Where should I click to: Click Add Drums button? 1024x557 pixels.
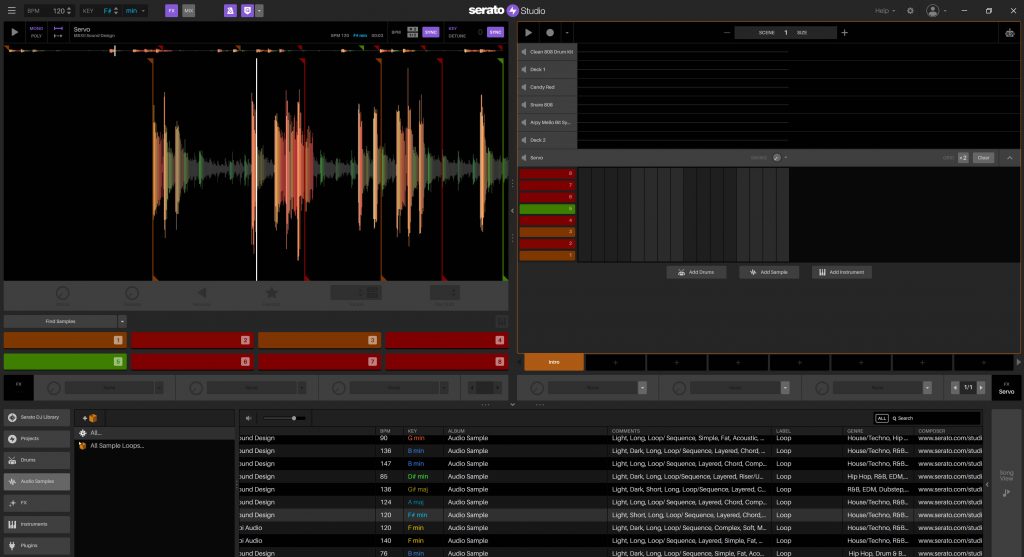[x=696, y=272]
